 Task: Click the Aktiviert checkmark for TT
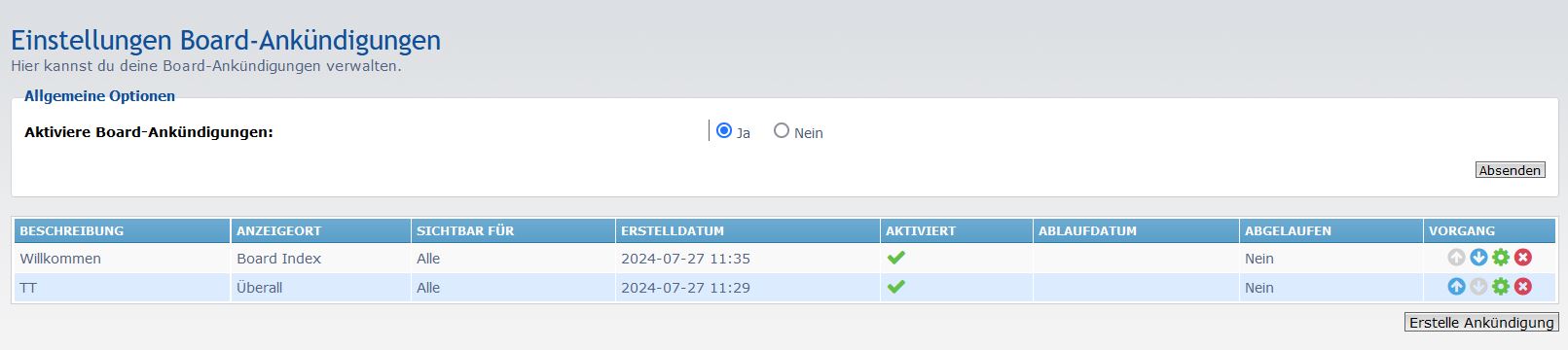coord(895,287)
